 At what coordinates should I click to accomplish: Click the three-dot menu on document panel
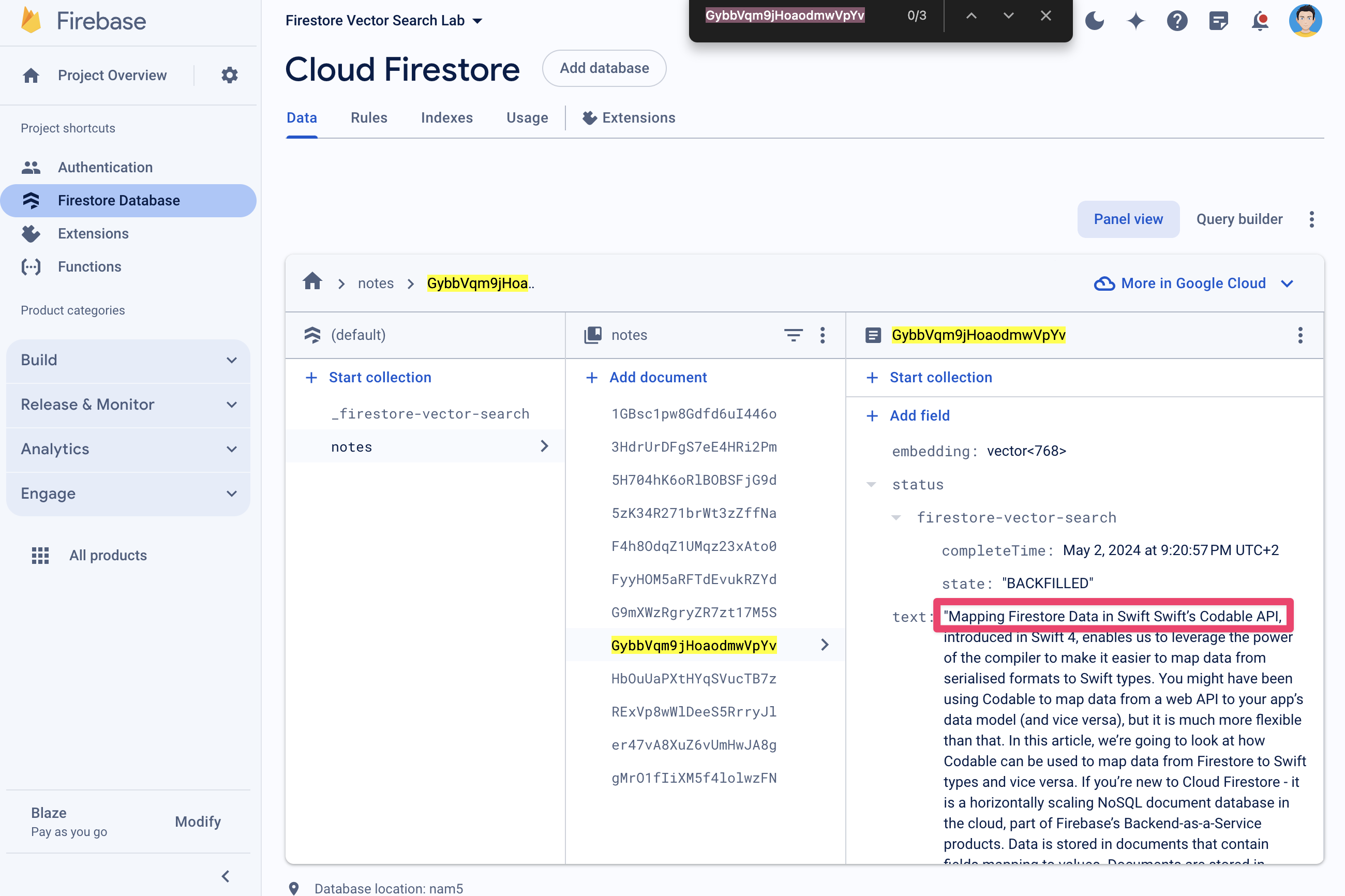point(1300,335)
